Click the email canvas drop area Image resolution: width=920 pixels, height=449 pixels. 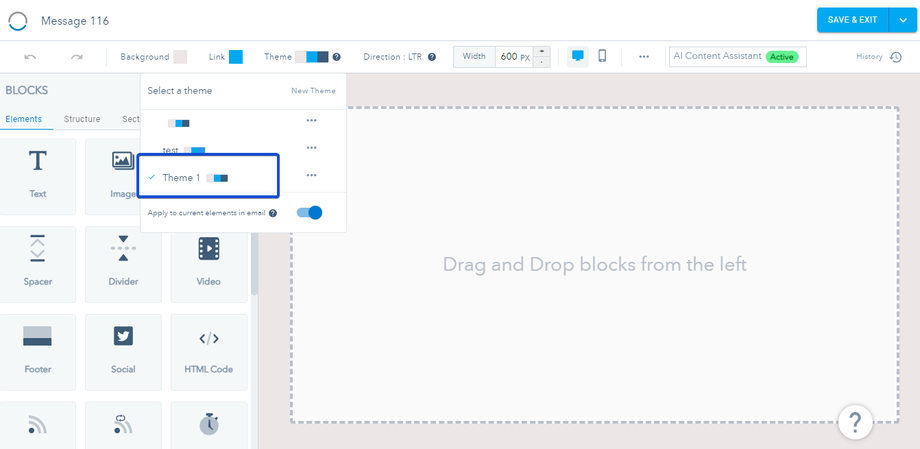(x=594, y=265)
